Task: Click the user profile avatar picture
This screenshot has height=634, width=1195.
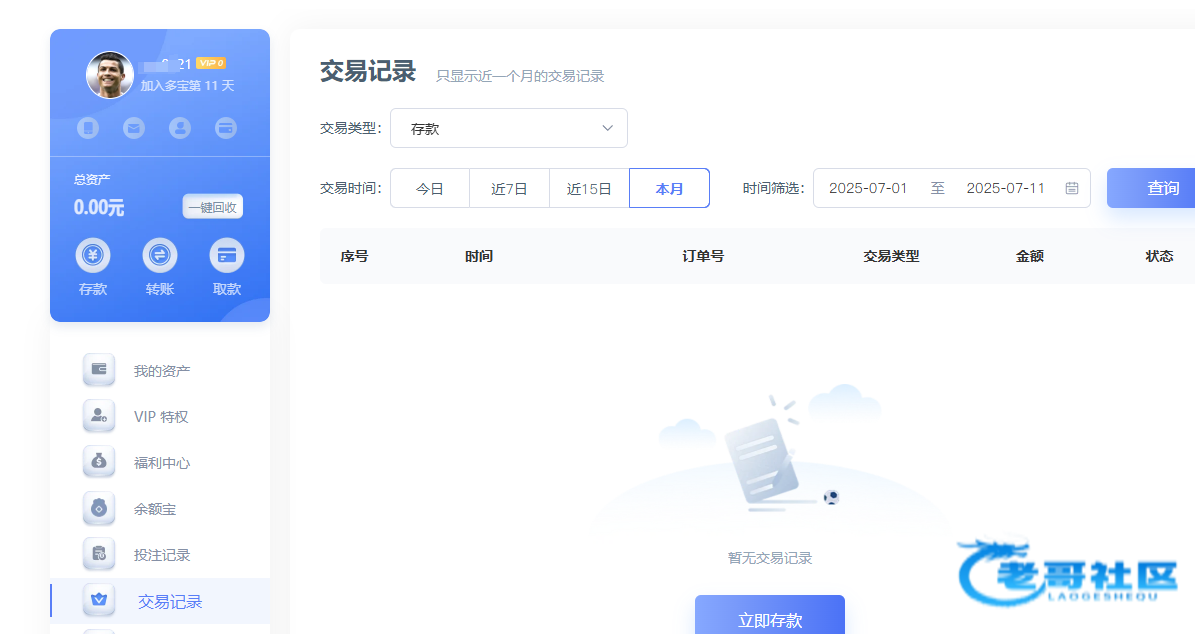Action: (x=110, y=75)
